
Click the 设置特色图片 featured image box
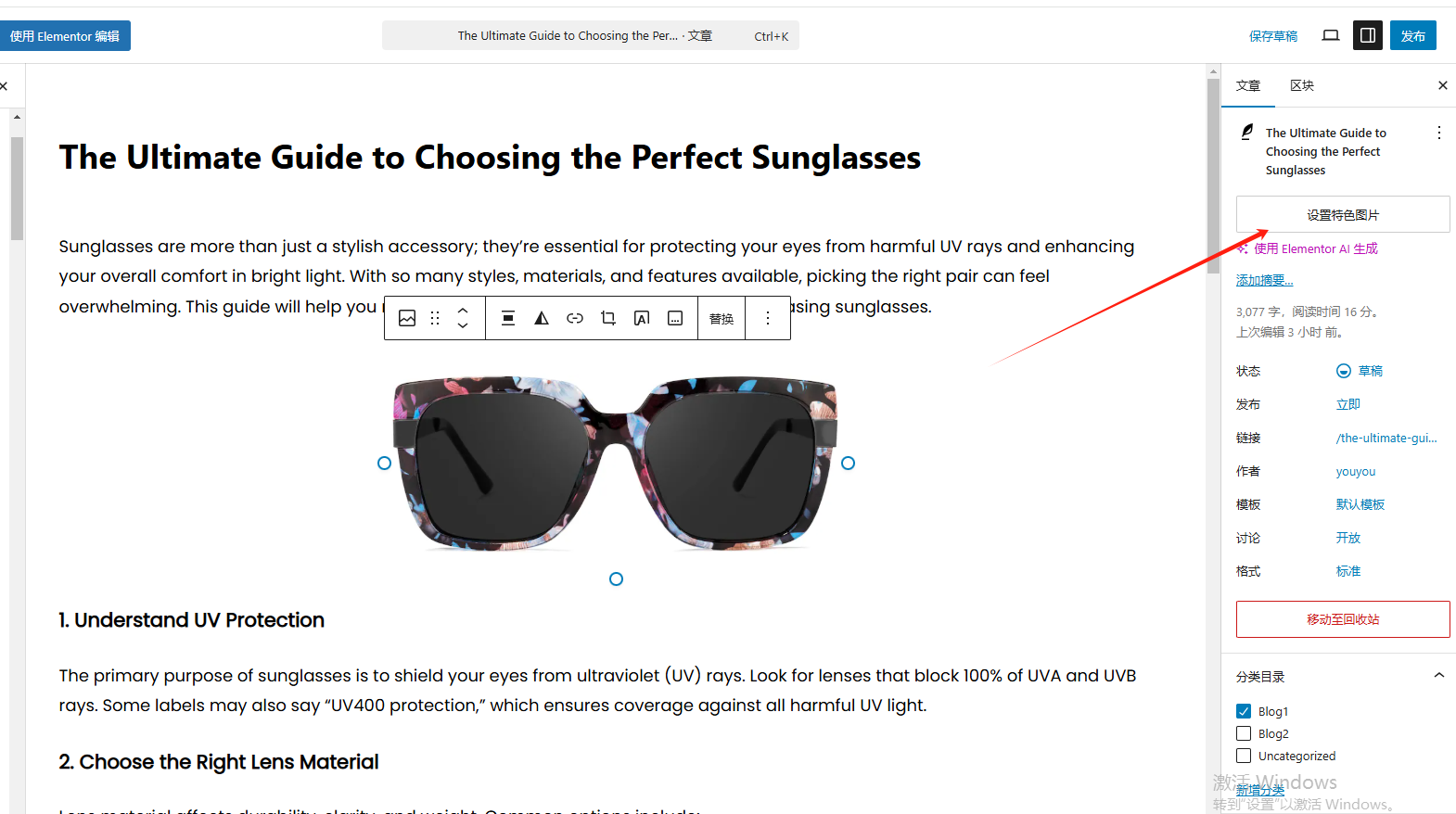click(x=1342, y=214)
